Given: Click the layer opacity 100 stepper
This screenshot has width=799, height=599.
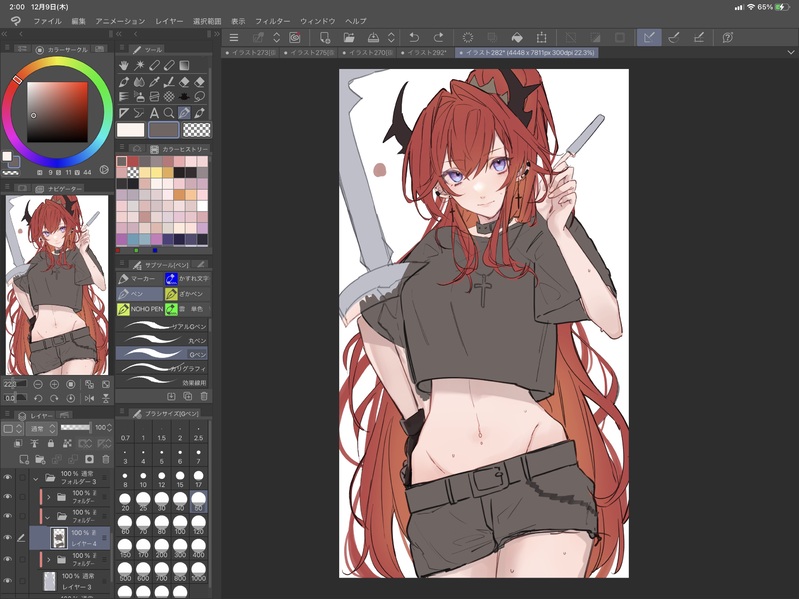Looking at the screenshot, I should click(110, 428).
